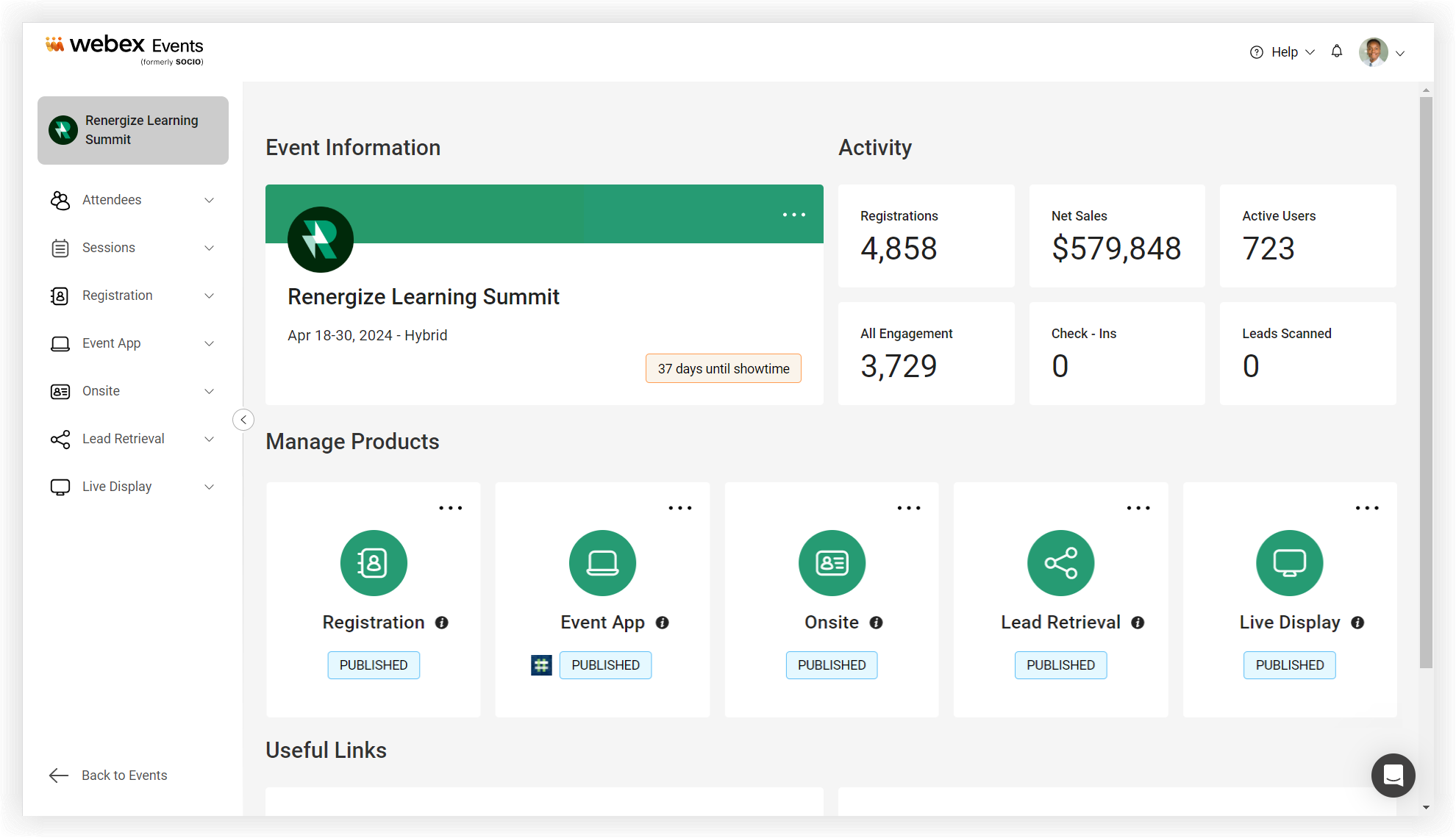Click the Attendees sidebar icon
This screenshot has height=838, width=1456.
click(x=60, y=200)
